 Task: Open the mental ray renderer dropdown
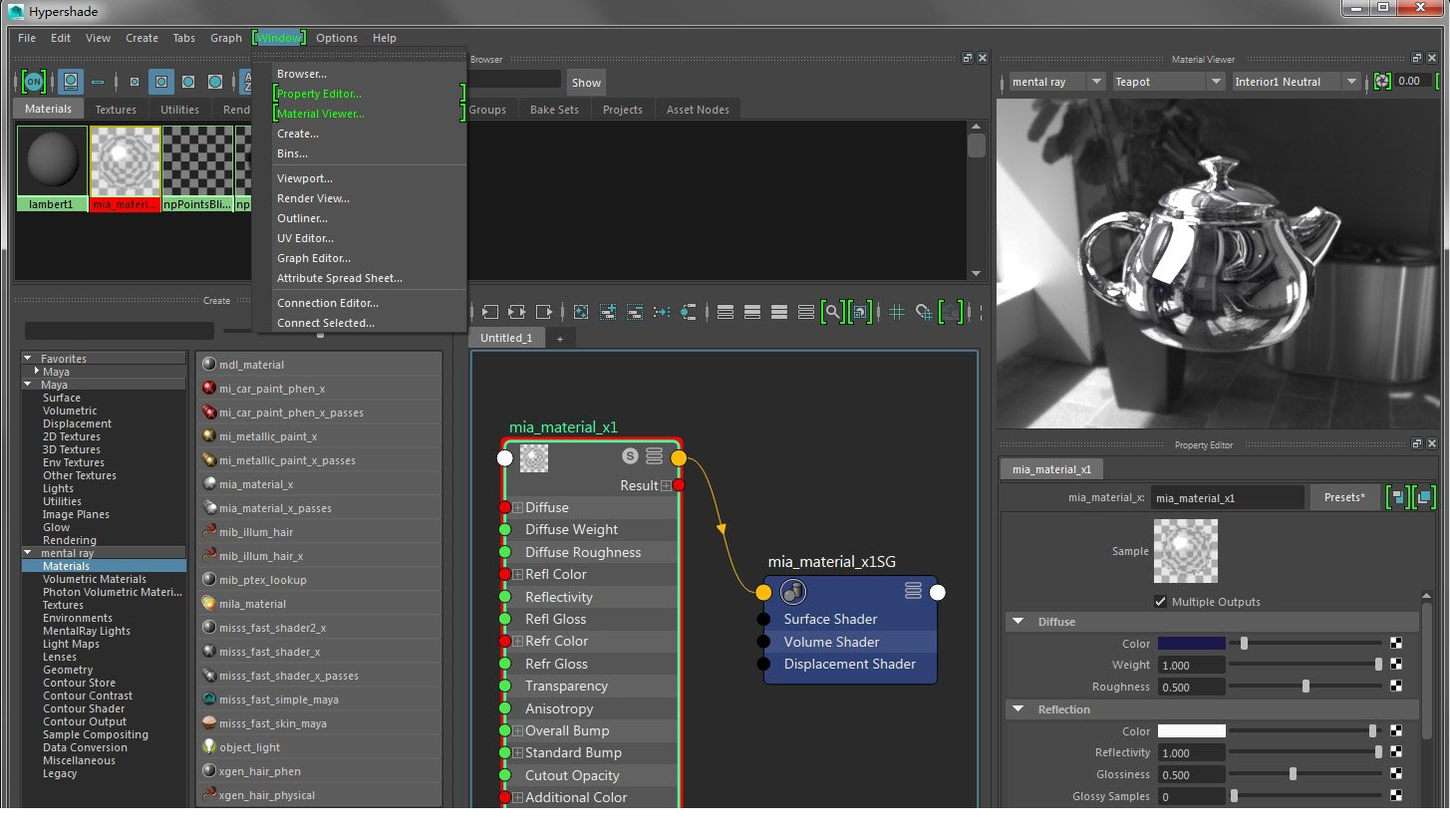1056,82
